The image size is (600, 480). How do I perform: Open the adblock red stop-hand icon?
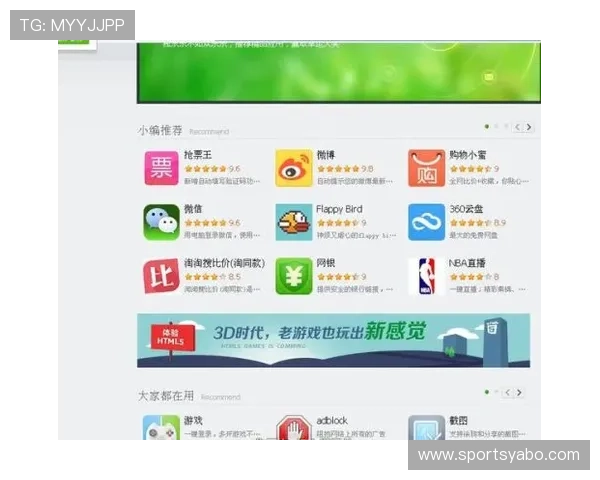click(x=293, y=428)
